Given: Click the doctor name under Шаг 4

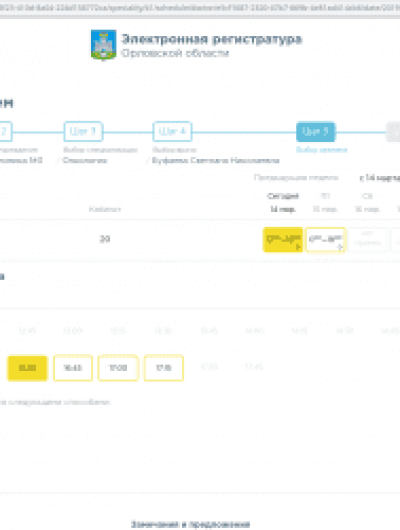Looking at the screenshot, I should tap(216, 160).
